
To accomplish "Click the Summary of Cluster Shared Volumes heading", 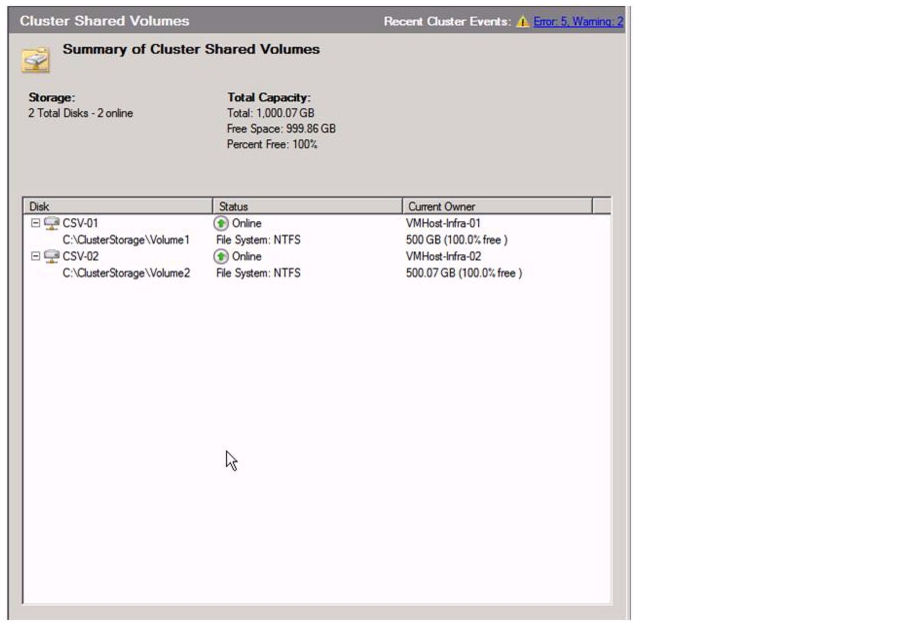I will coord(191,49).
